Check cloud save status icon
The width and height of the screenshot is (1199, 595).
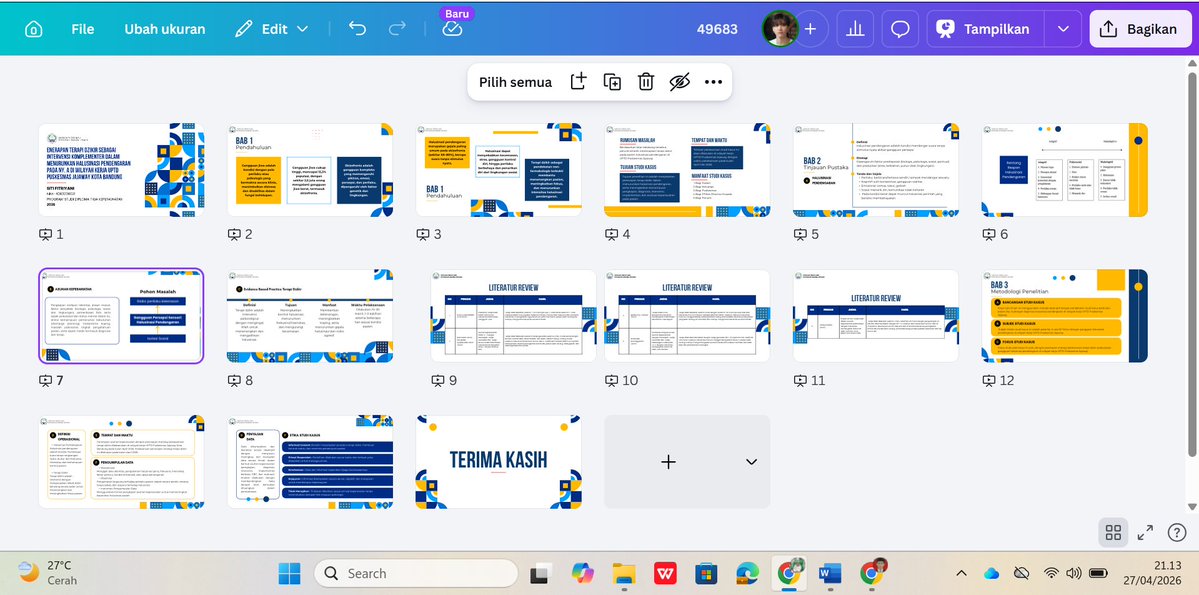tap(453, 29)
